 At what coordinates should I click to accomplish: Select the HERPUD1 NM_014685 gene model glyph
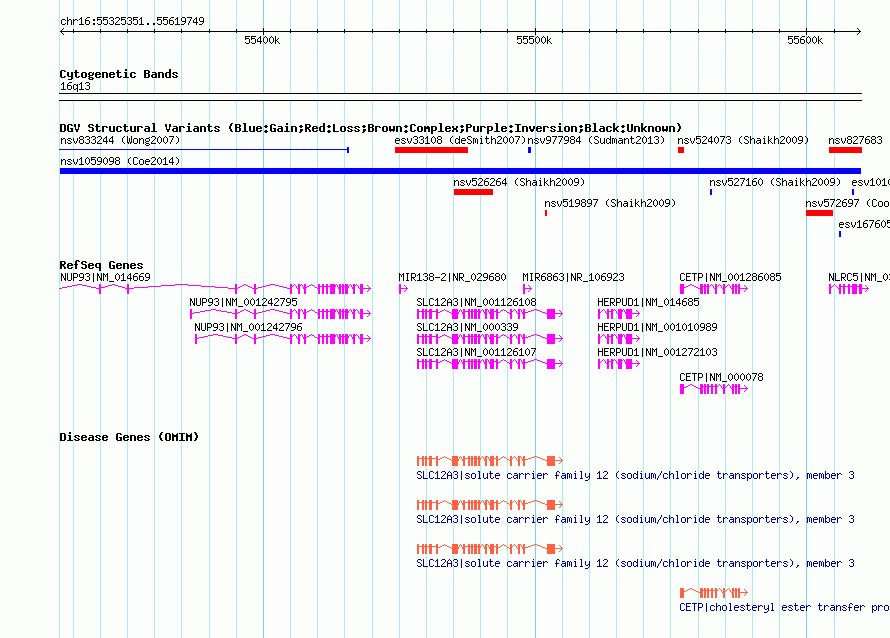tap(619, 314)
